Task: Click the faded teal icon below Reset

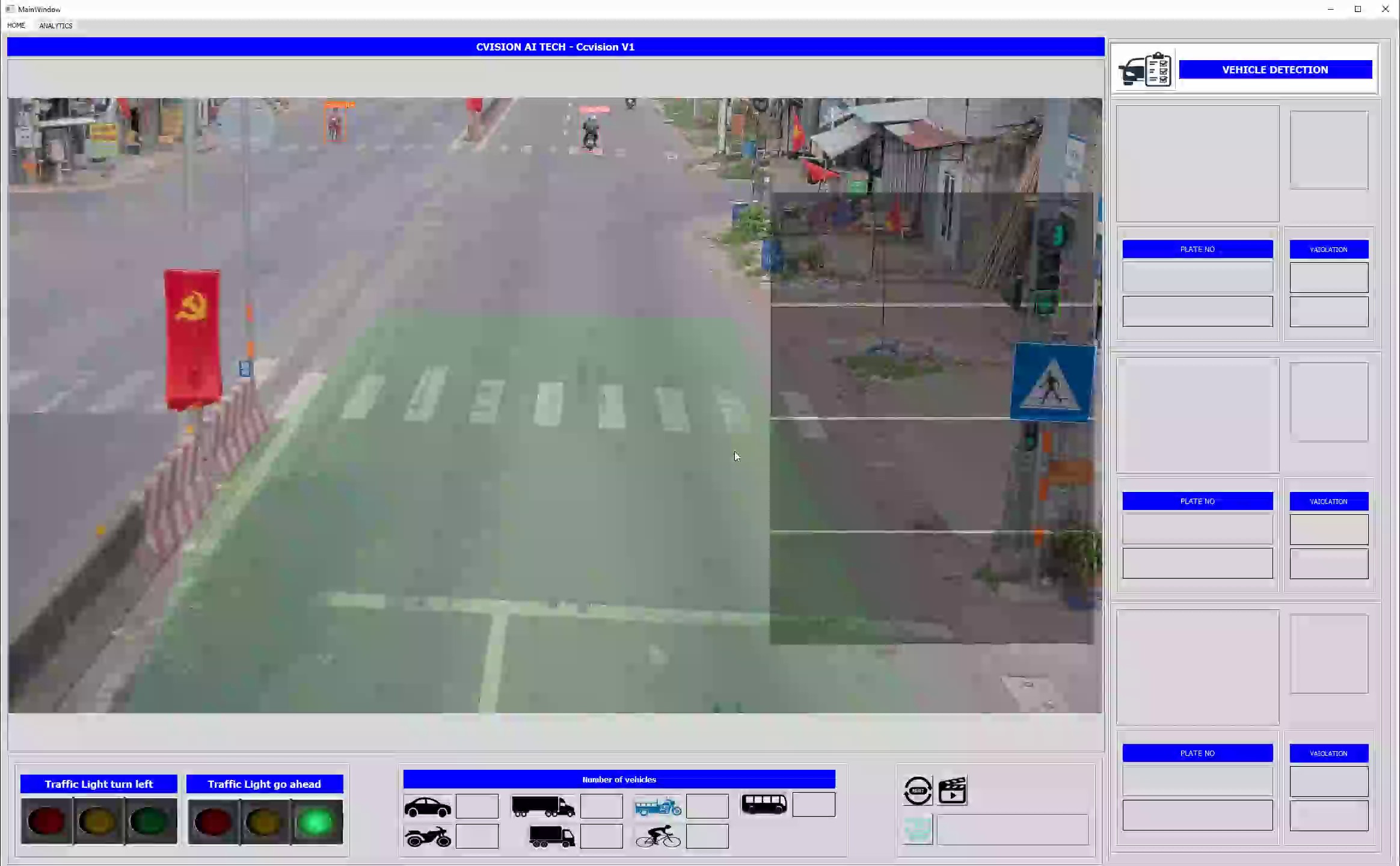Action: point(918,830)
